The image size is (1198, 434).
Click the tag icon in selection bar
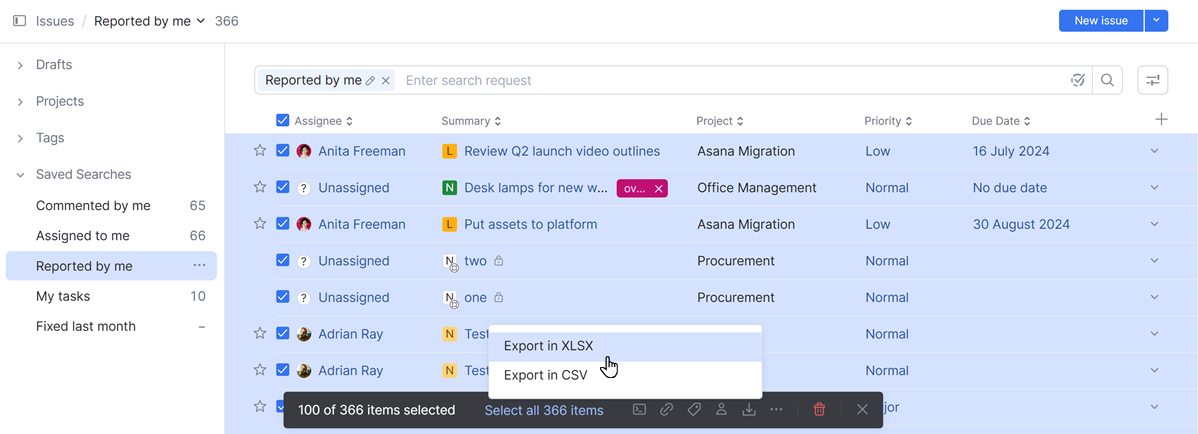(694, 410)
